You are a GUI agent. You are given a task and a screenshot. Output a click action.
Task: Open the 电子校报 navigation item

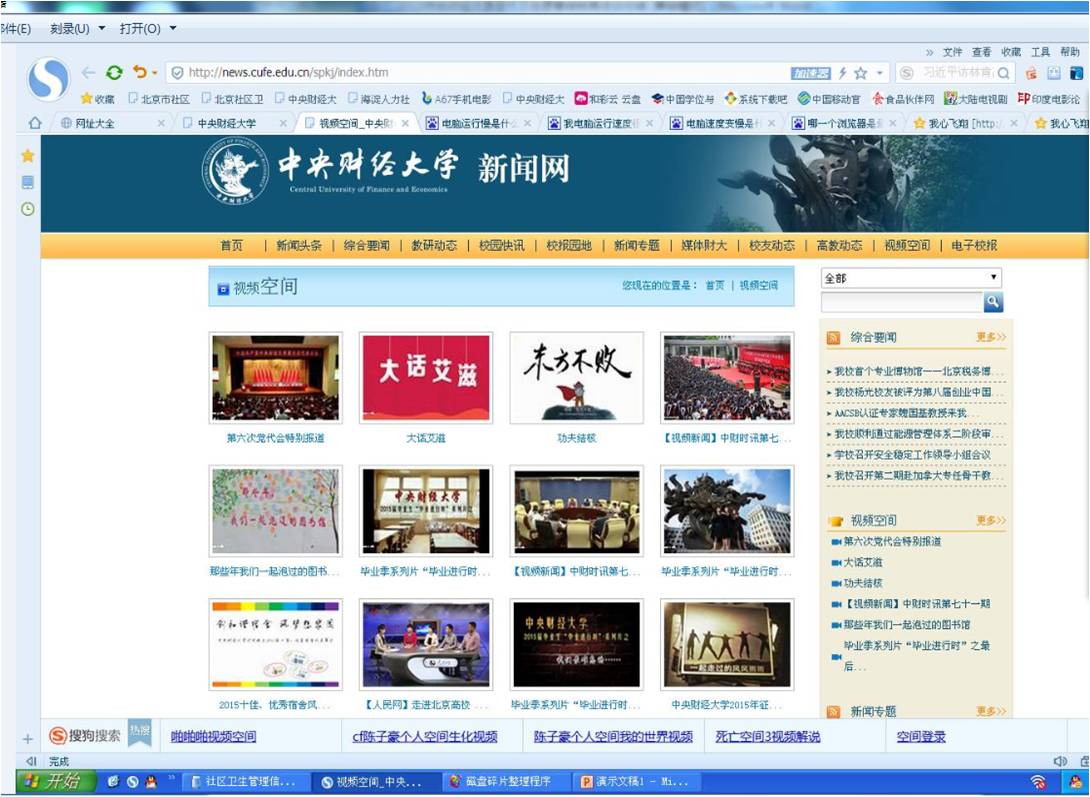point(975,245)
